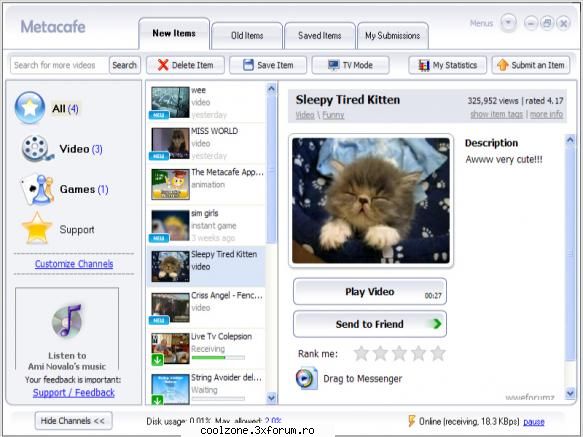Select the wee video thumbnail

tap(170, 102)
